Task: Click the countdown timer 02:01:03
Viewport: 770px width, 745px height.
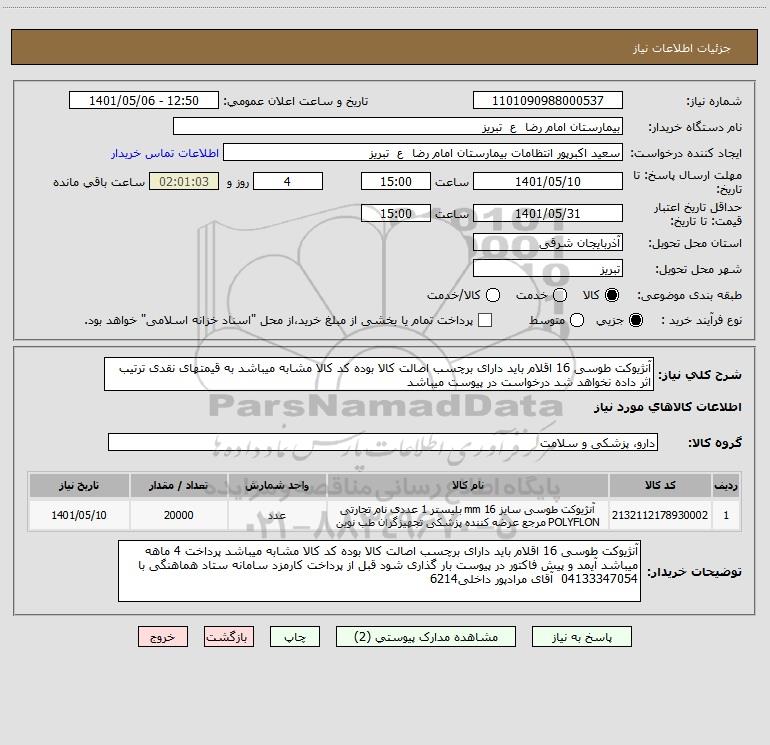Action: [x=184, y=181]
